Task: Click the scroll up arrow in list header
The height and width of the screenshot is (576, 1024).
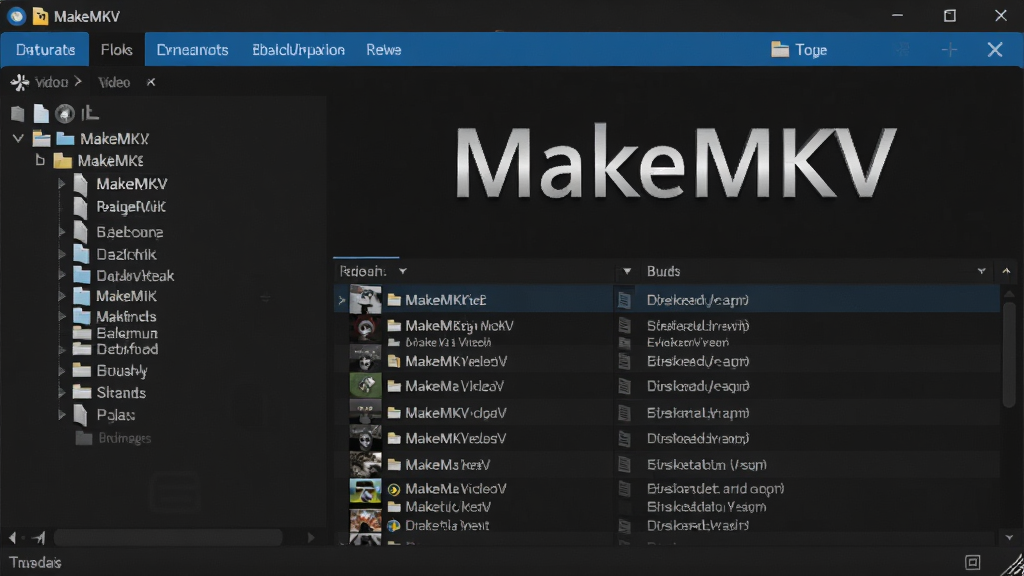Action: [1006, 271]
